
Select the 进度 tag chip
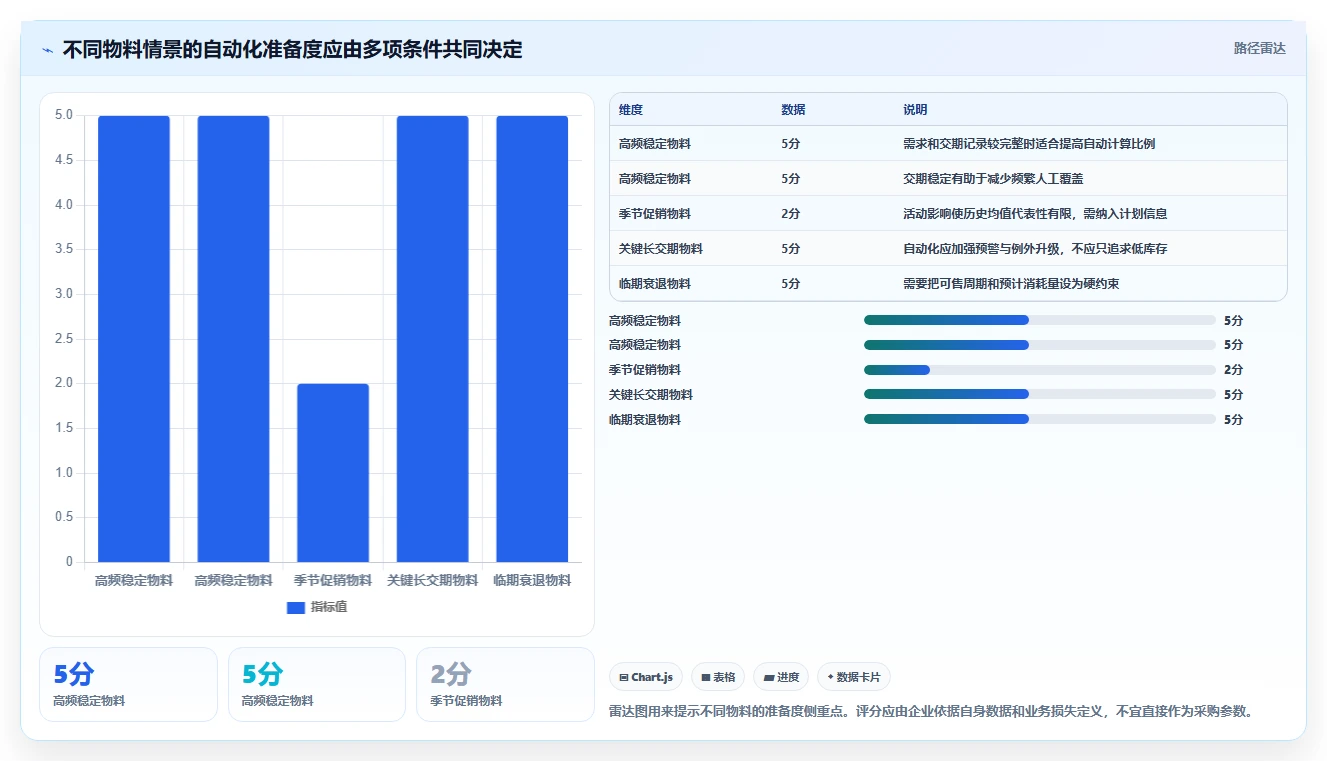pyautogui.click(x=781, y=677)
